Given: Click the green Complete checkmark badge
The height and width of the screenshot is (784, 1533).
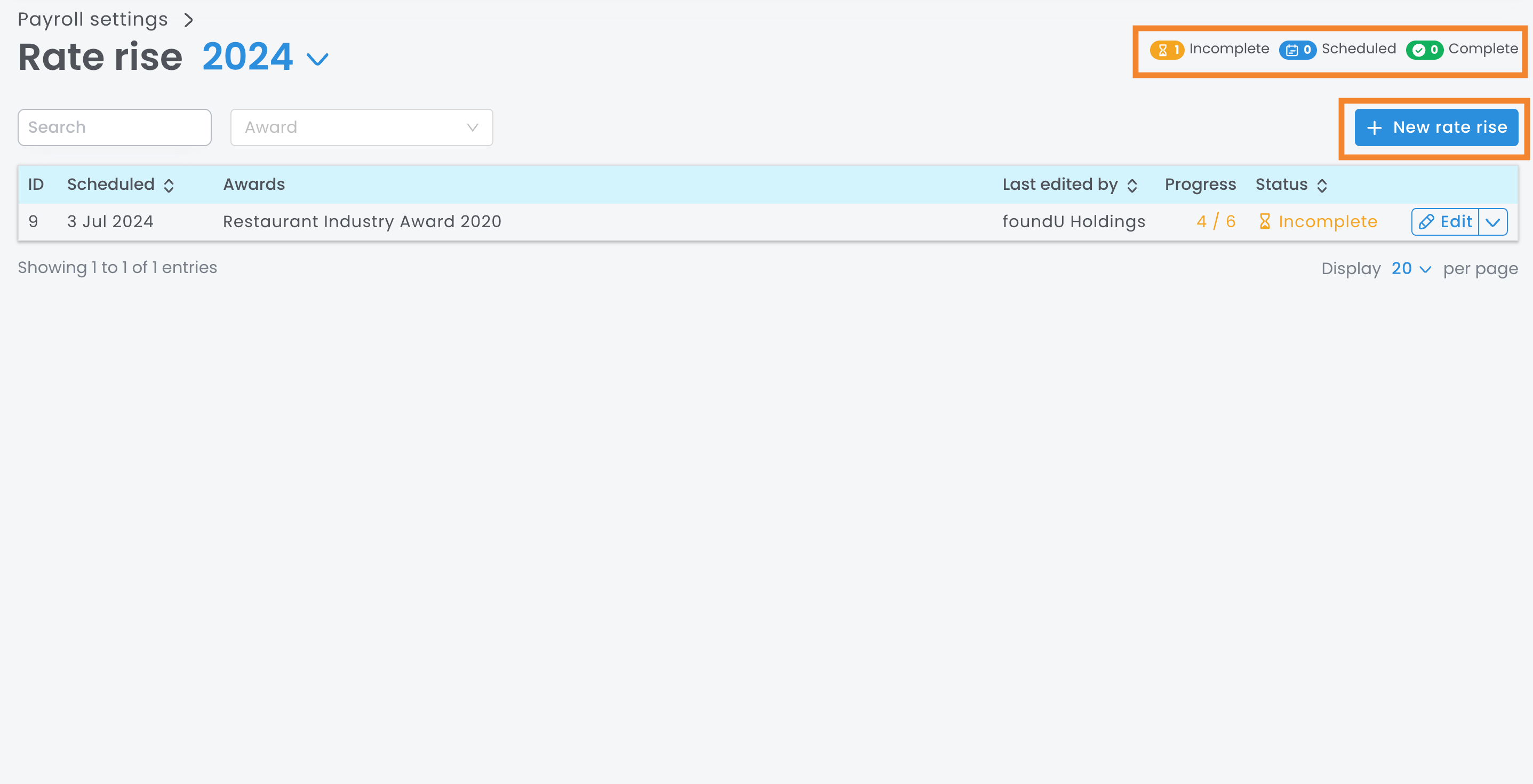Looking at the screenshot, I should [x=1424, y=50].
